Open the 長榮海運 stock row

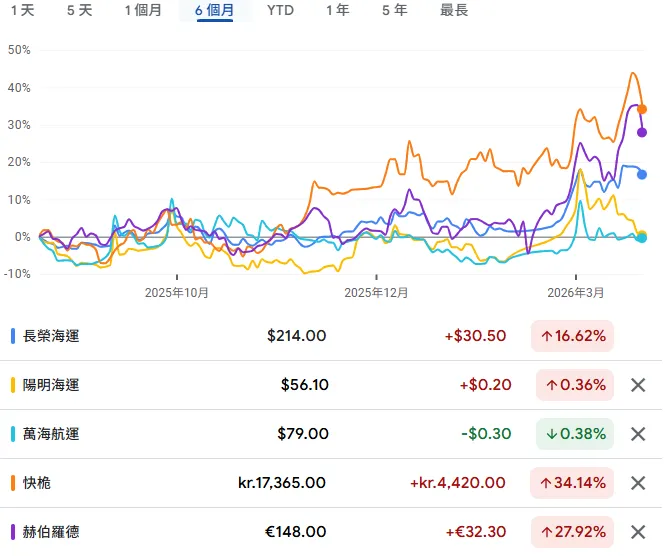click(331, 336)
